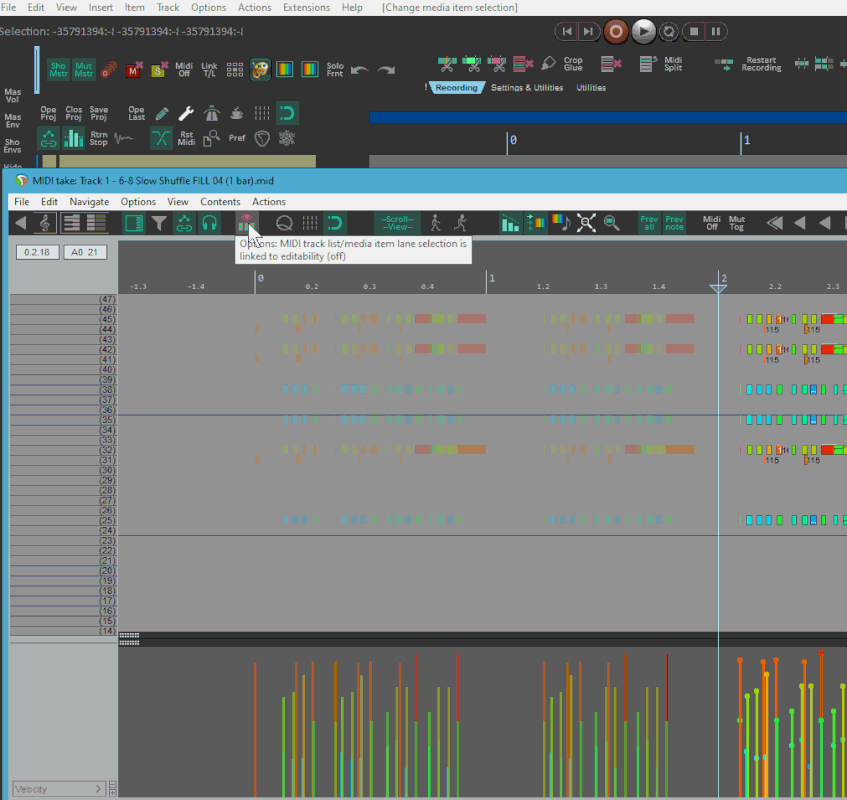847x800 pixels.
Task: Switch to the Recording toolbar tab
Action: pos(456,88)
